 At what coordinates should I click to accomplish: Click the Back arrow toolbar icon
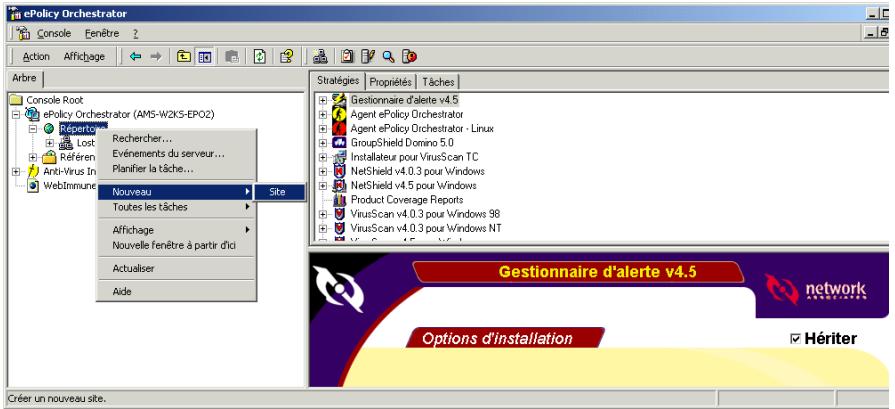click(x=135, y=56)
